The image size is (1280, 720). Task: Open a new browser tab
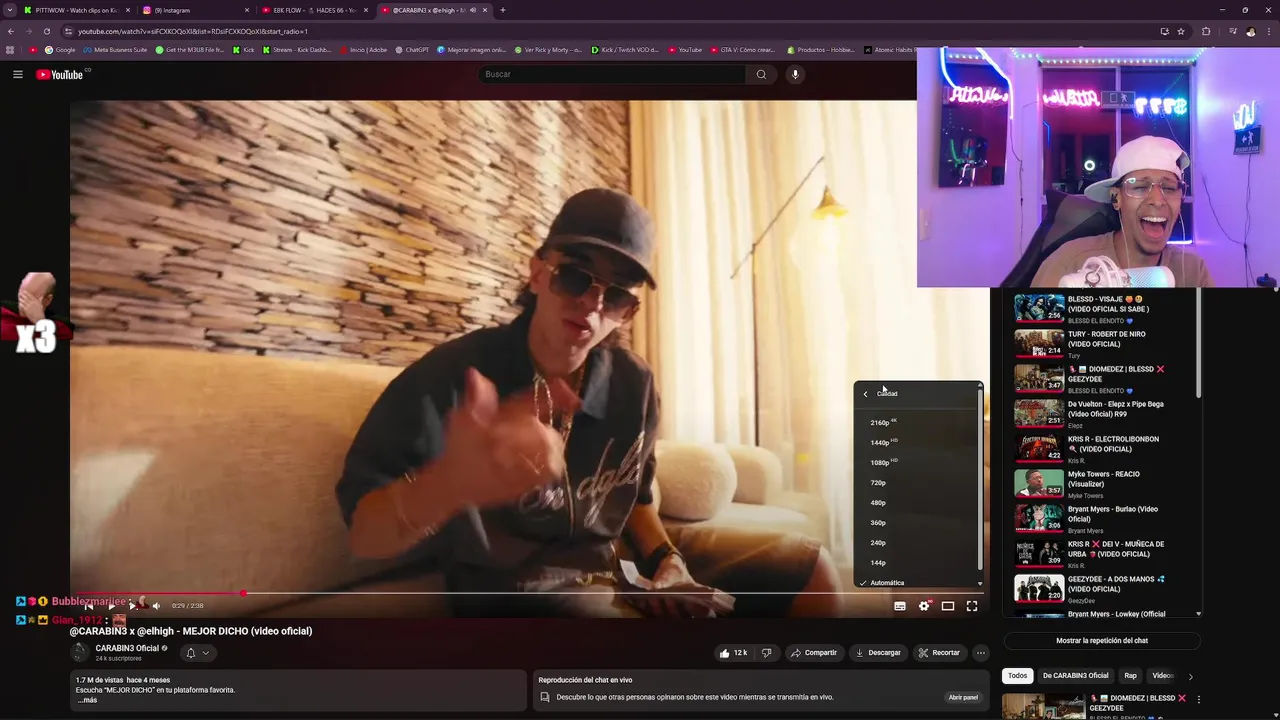[503, 10]
